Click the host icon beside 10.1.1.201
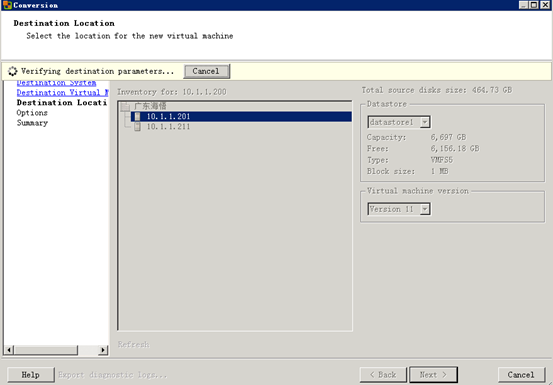The width and height of the screenshot is (553, 385). pyautogui.click(x=138, y=117)
